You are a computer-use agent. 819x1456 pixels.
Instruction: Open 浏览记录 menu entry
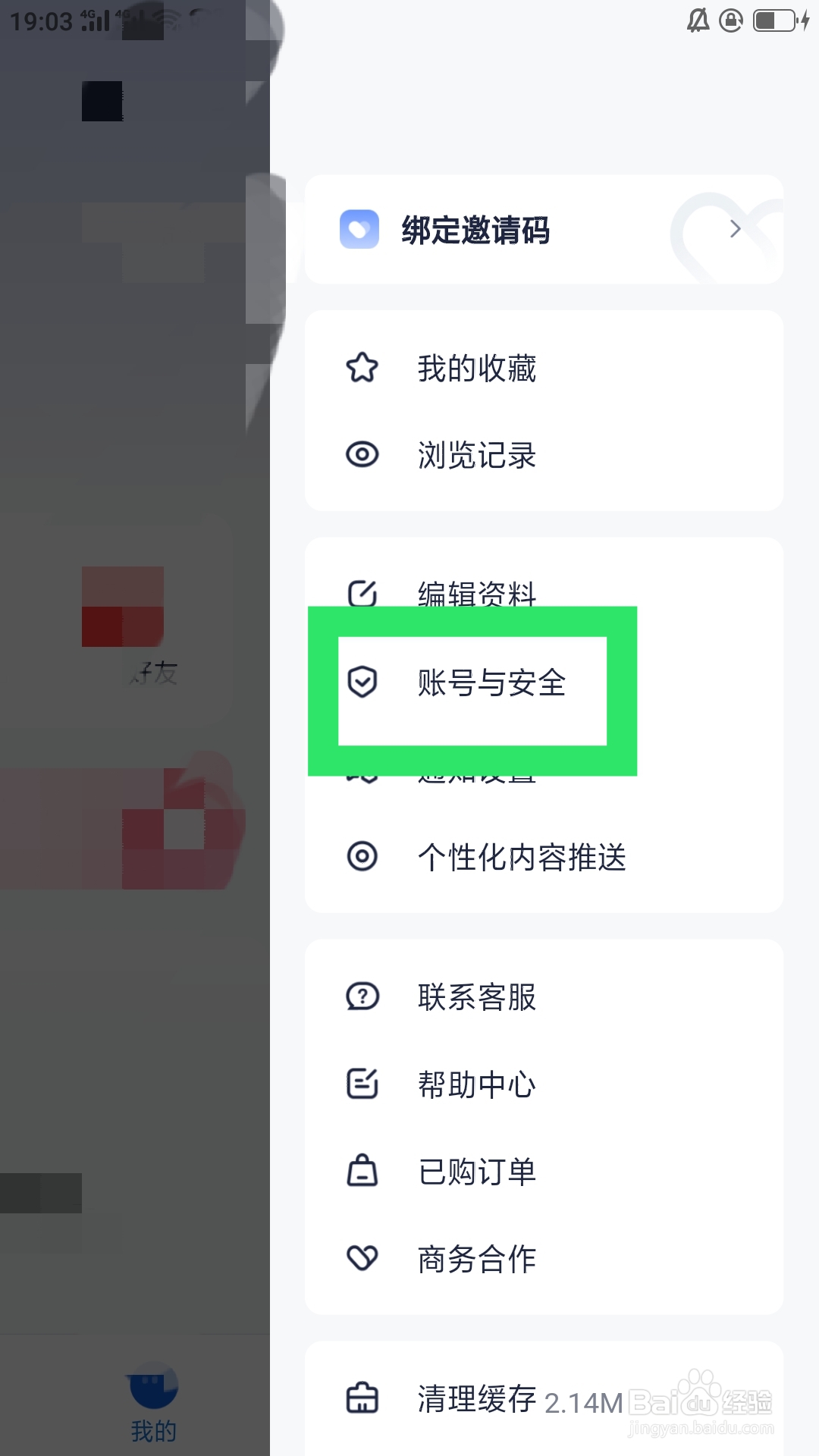(544, 455)
